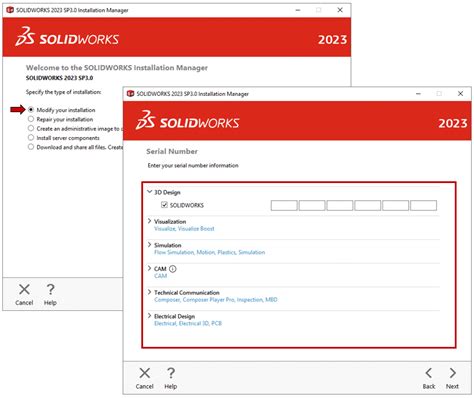Select Modify your installation radio option
Viewport: 474px width, 398px height.
pos(31,110)
